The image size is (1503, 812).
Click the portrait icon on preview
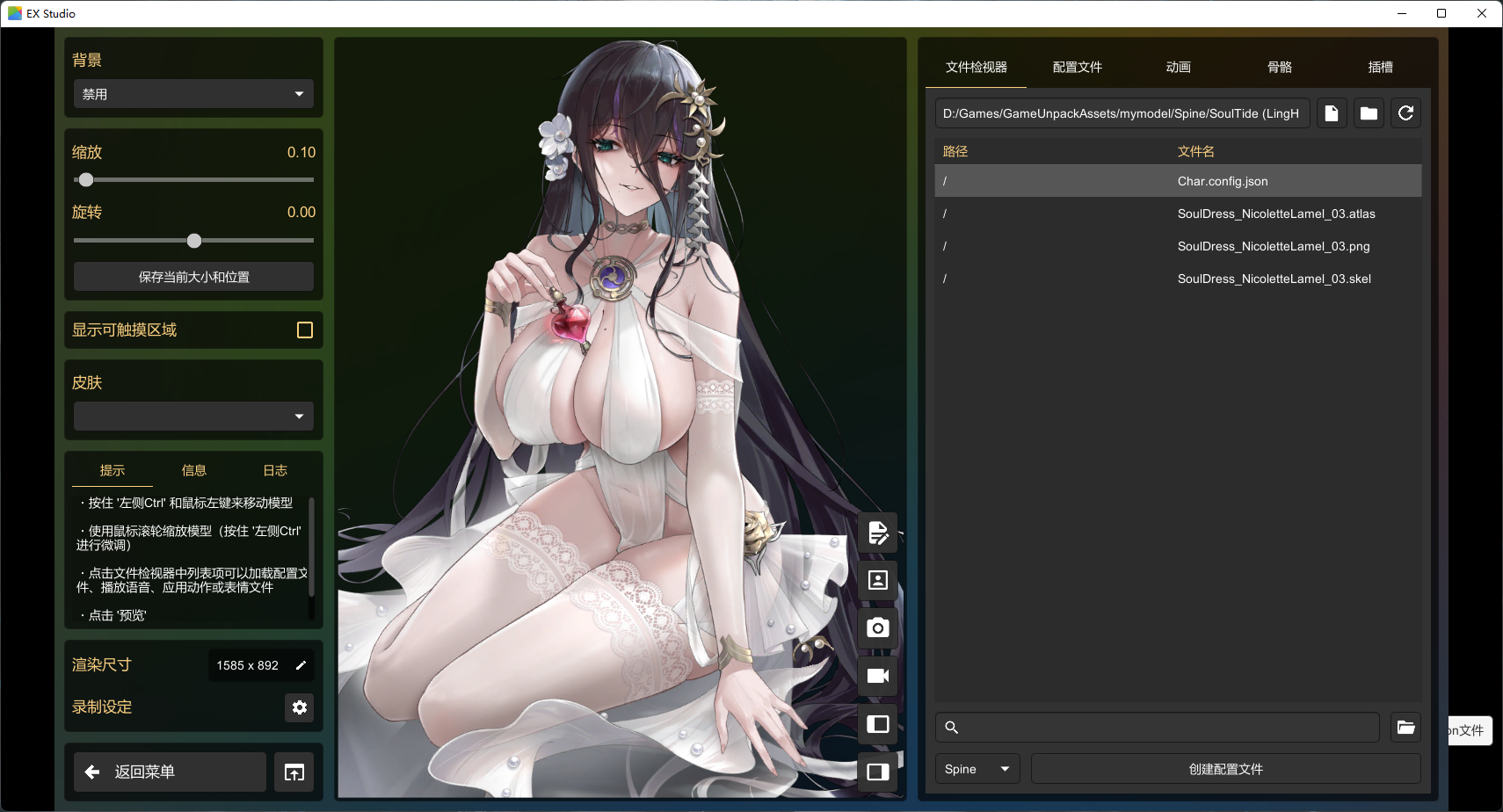click(878, 580)
